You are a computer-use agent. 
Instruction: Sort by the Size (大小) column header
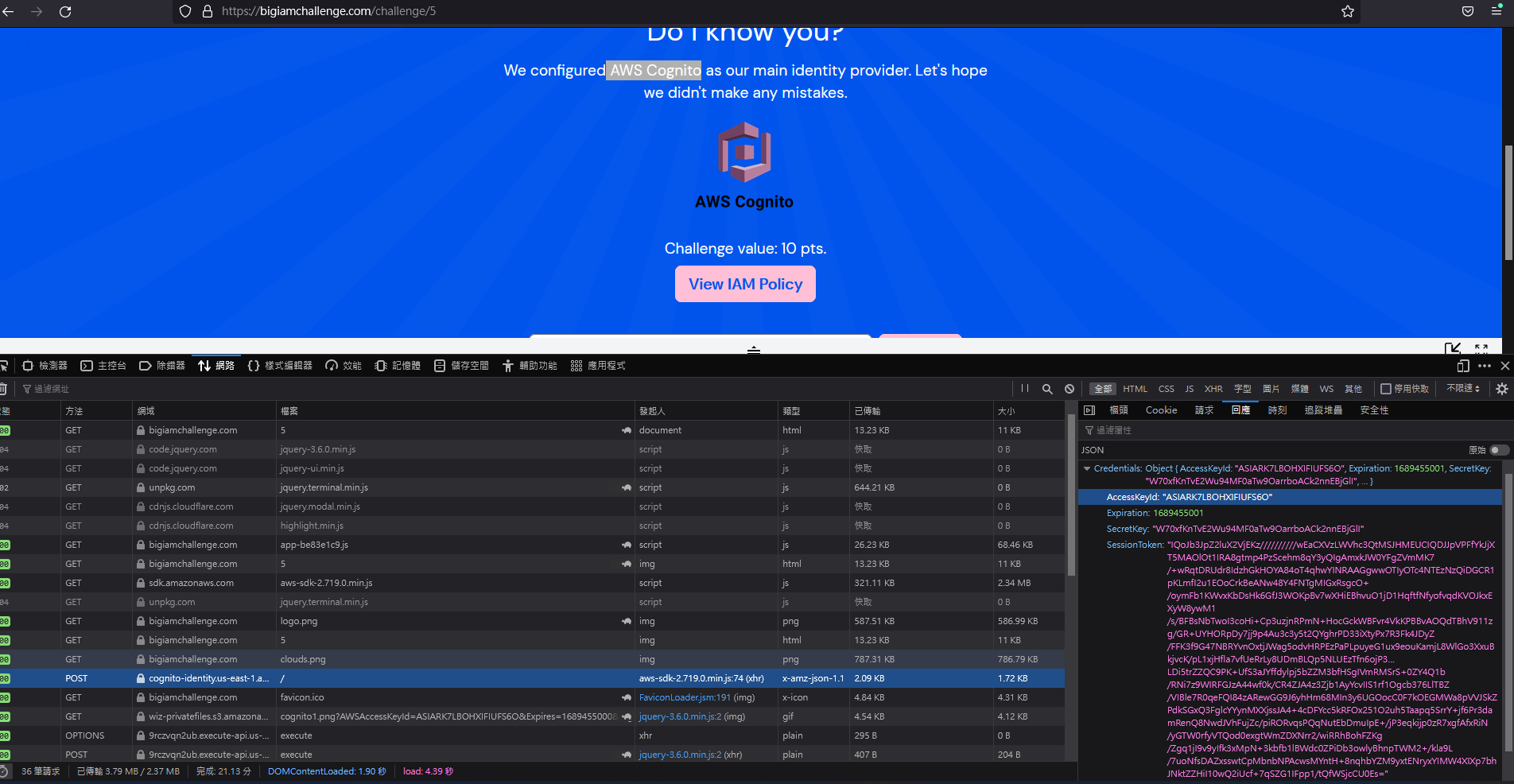pos(1028,411)
